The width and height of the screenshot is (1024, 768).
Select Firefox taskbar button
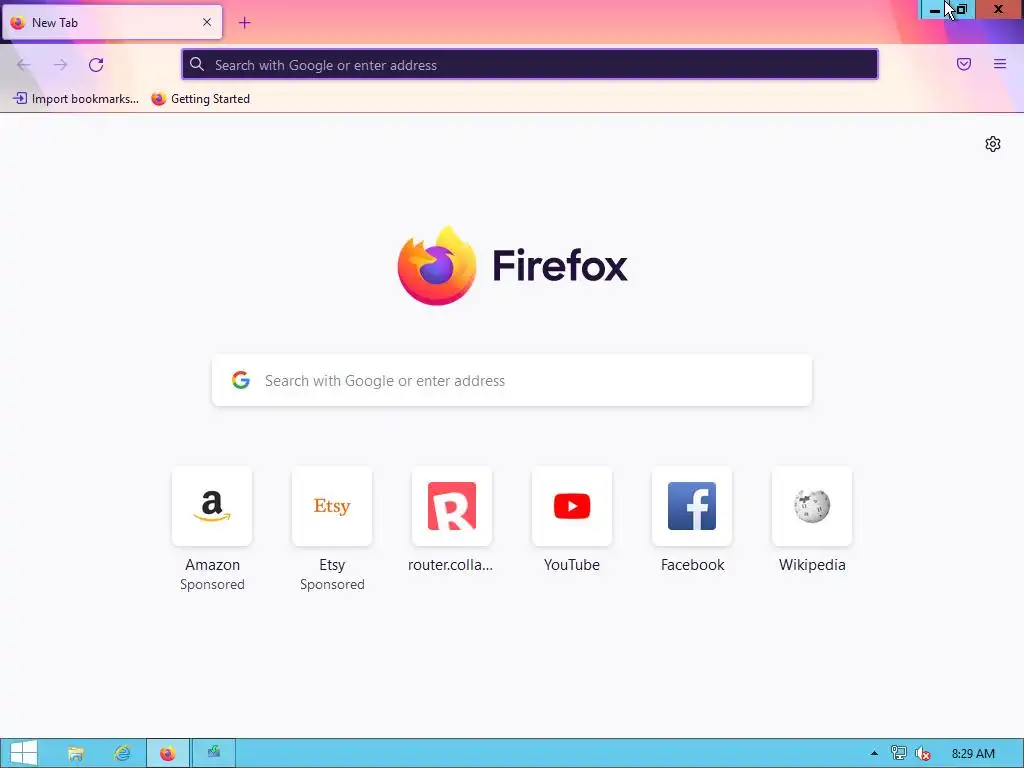(168, 754)
